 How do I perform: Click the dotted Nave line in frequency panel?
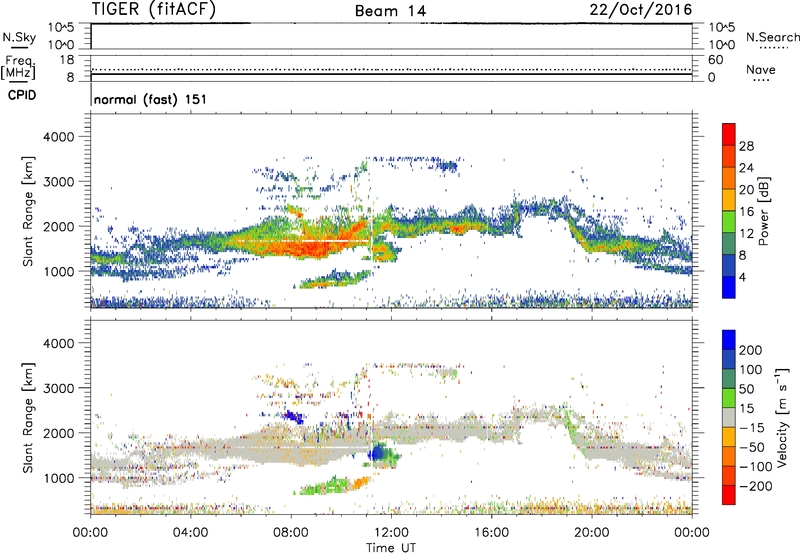(x=392, y=69)
